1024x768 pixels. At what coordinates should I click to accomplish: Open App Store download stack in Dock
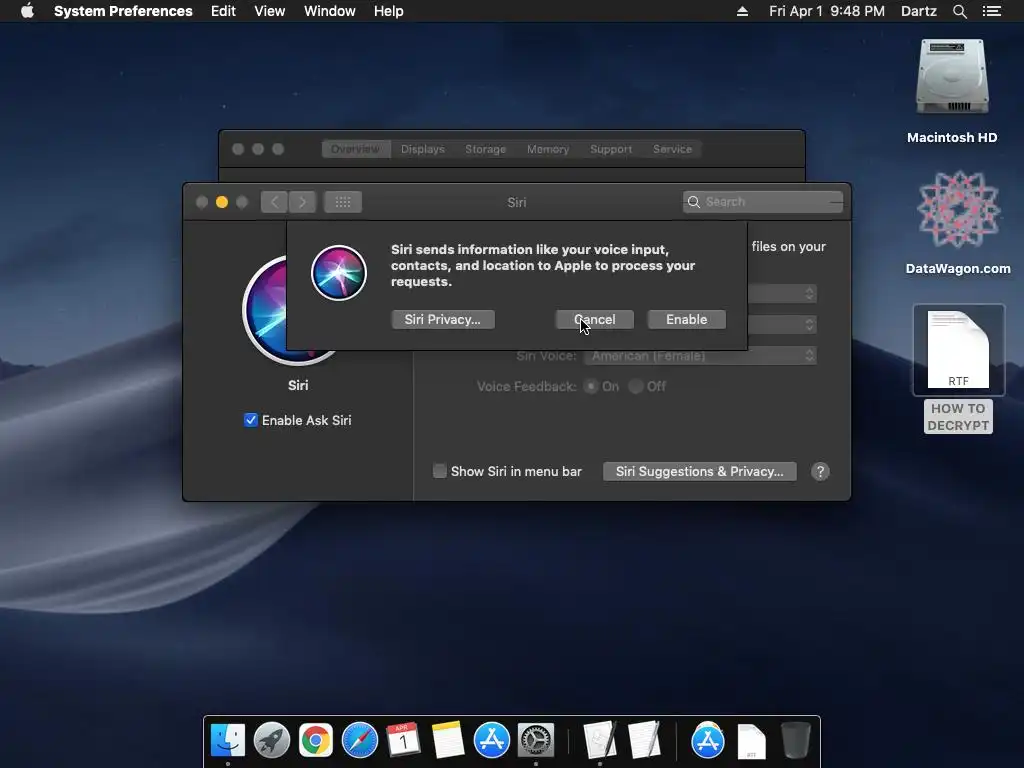click(708, 741)
